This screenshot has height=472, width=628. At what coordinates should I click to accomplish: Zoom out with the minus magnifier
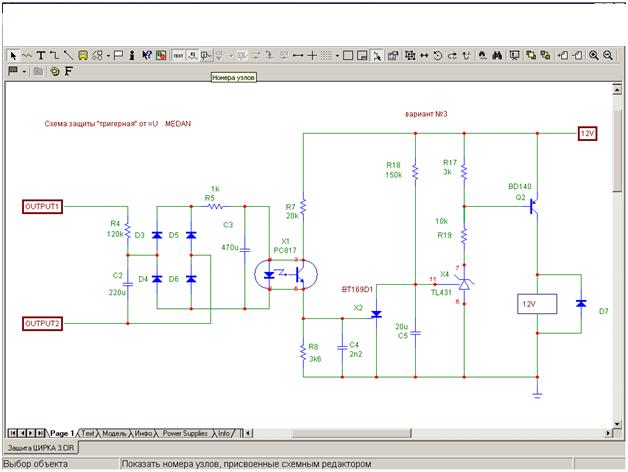click(x=608, y=56)
